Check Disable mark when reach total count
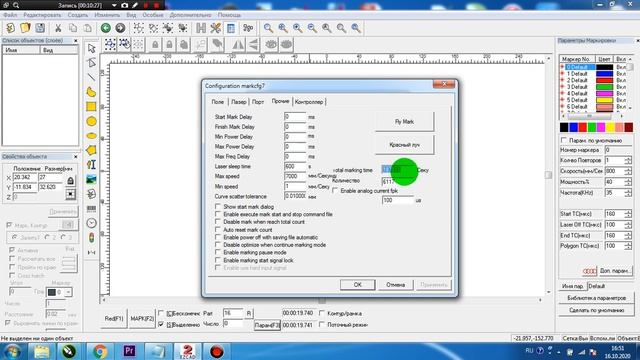Screen dimensions: 640x360 (218, 222)
